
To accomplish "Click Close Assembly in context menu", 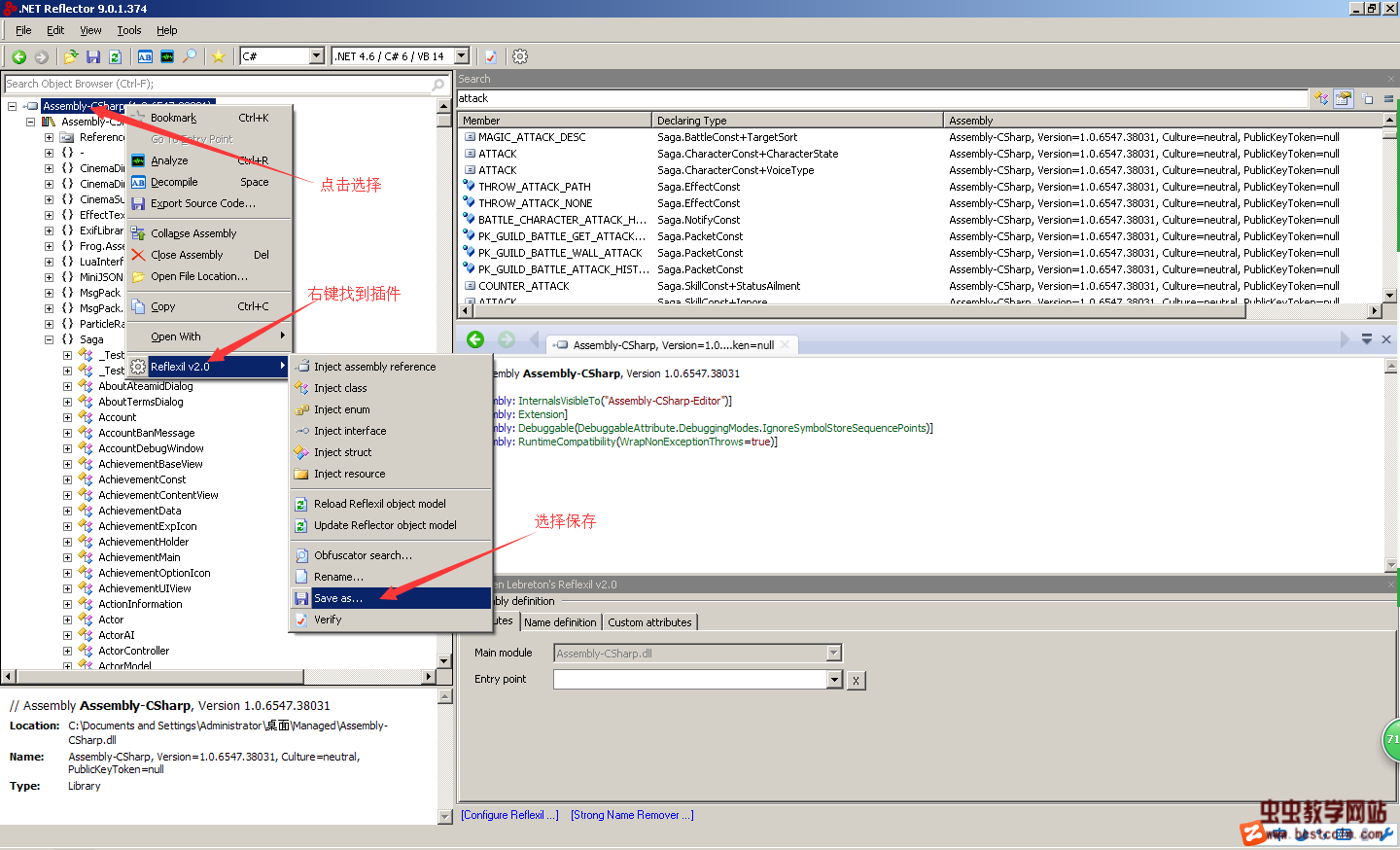I will (x=209, y=255).
